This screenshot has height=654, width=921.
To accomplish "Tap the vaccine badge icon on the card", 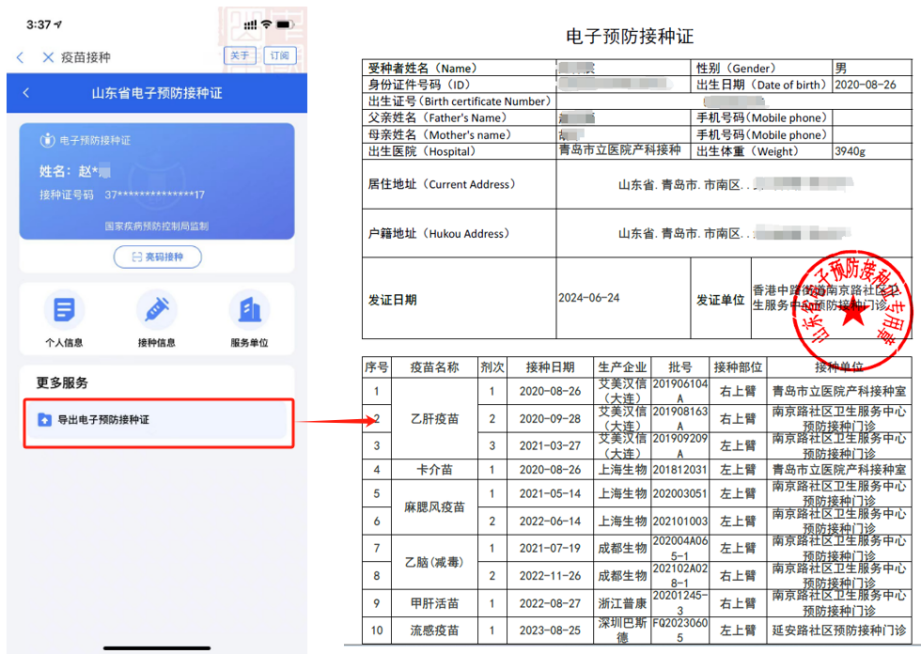I will click(x=47, y=140).
